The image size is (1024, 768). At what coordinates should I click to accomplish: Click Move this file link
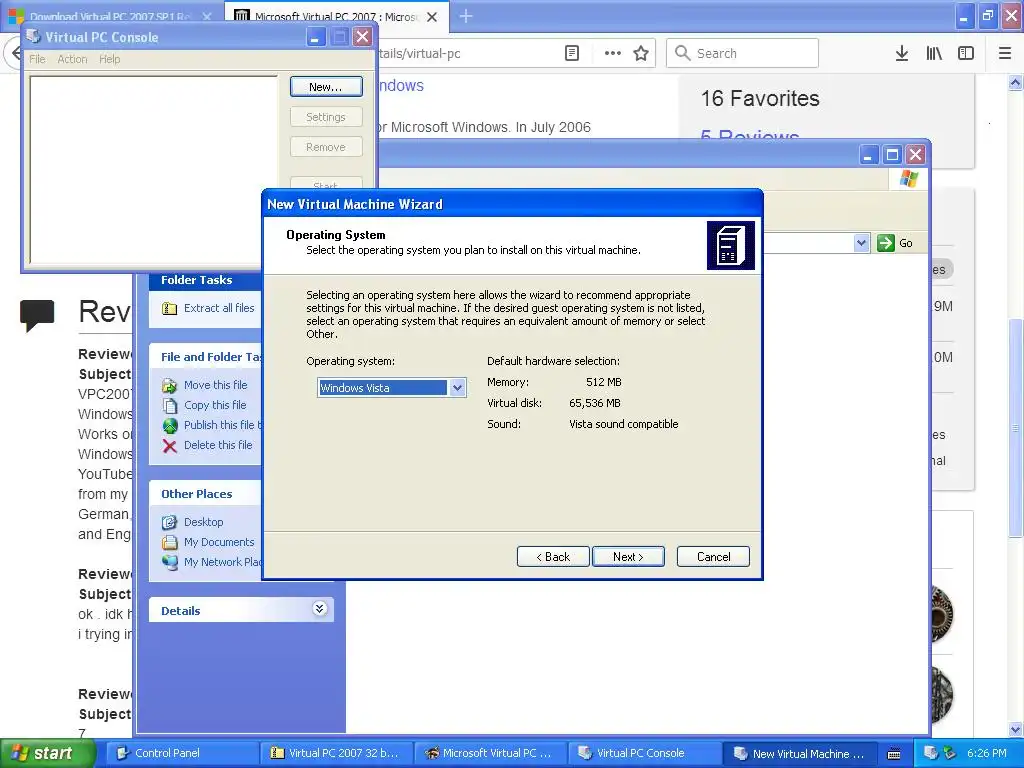point(216,385)
